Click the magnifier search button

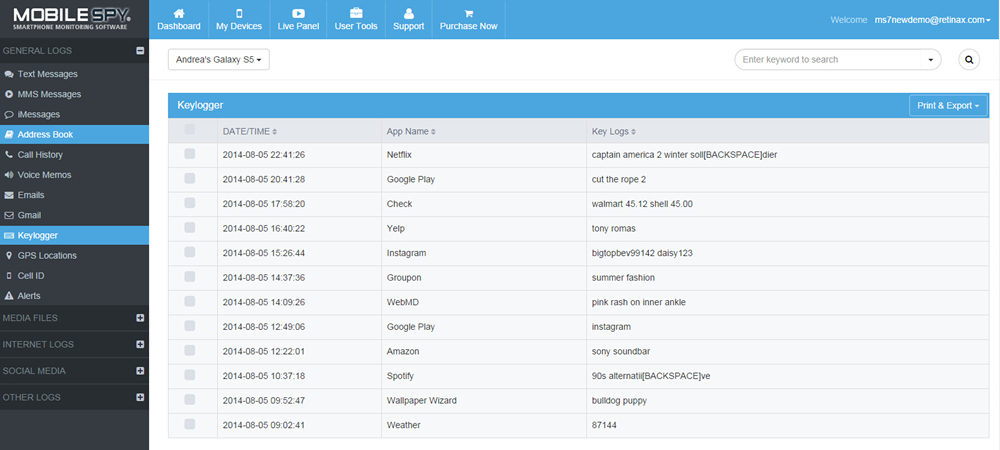[x=969, y=59]
